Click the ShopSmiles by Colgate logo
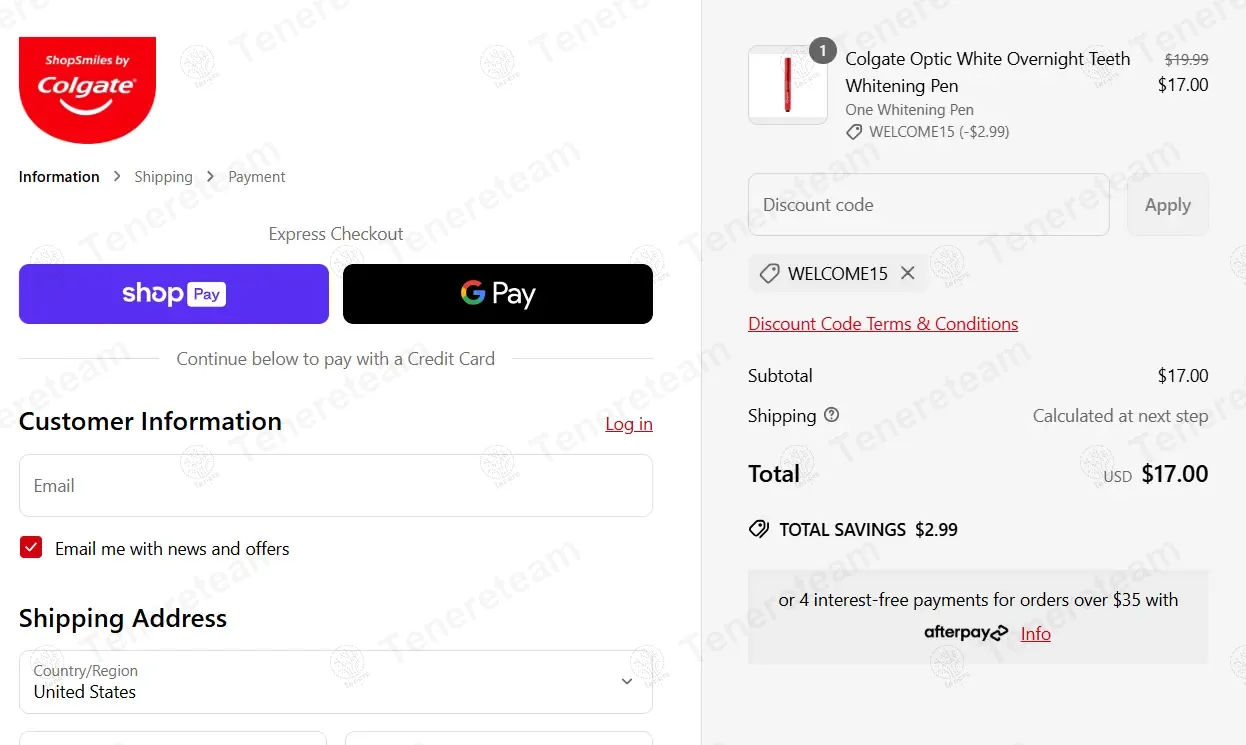Image resolution: width=1246 pixels, height=745 pixels. (87, 89)
